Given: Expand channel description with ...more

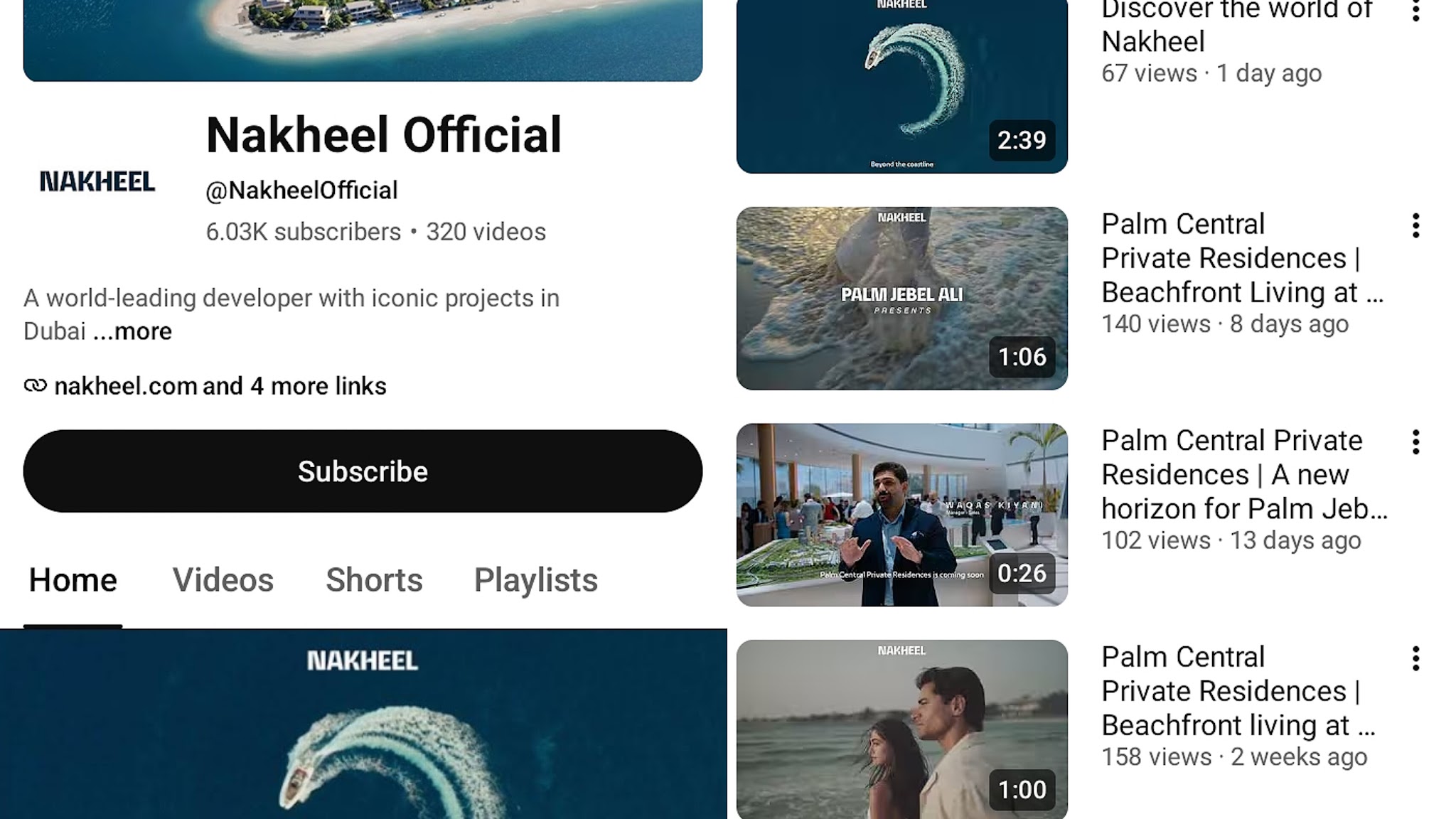Looking at the screenshot, I should [x=133, y=331].
